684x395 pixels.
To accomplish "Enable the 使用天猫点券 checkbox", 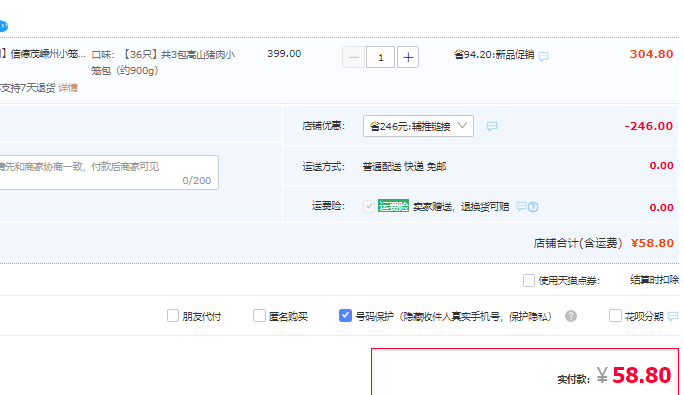I will pos(529,280).
